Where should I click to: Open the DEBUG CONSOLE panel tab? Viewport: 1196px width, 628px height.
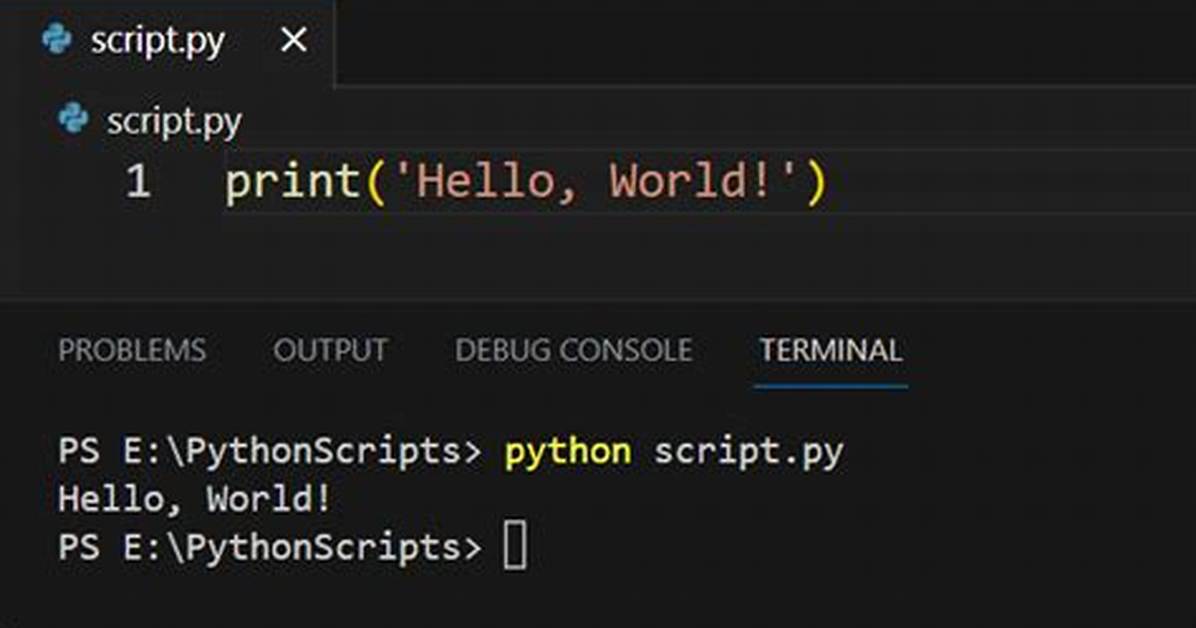[574, 350]
